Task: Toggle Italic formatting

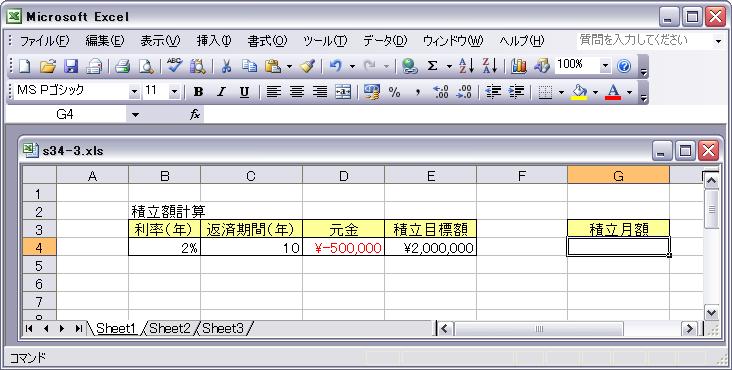Action: click(x=221, y=92)
